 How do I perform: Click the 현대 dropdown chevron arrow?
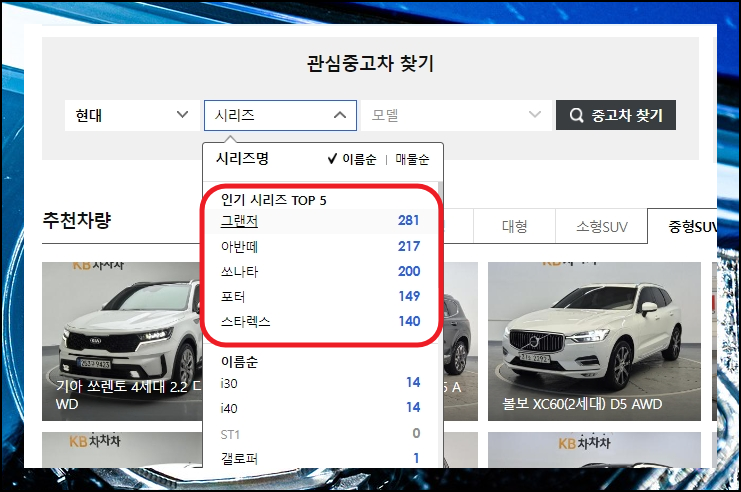point(182,114)
